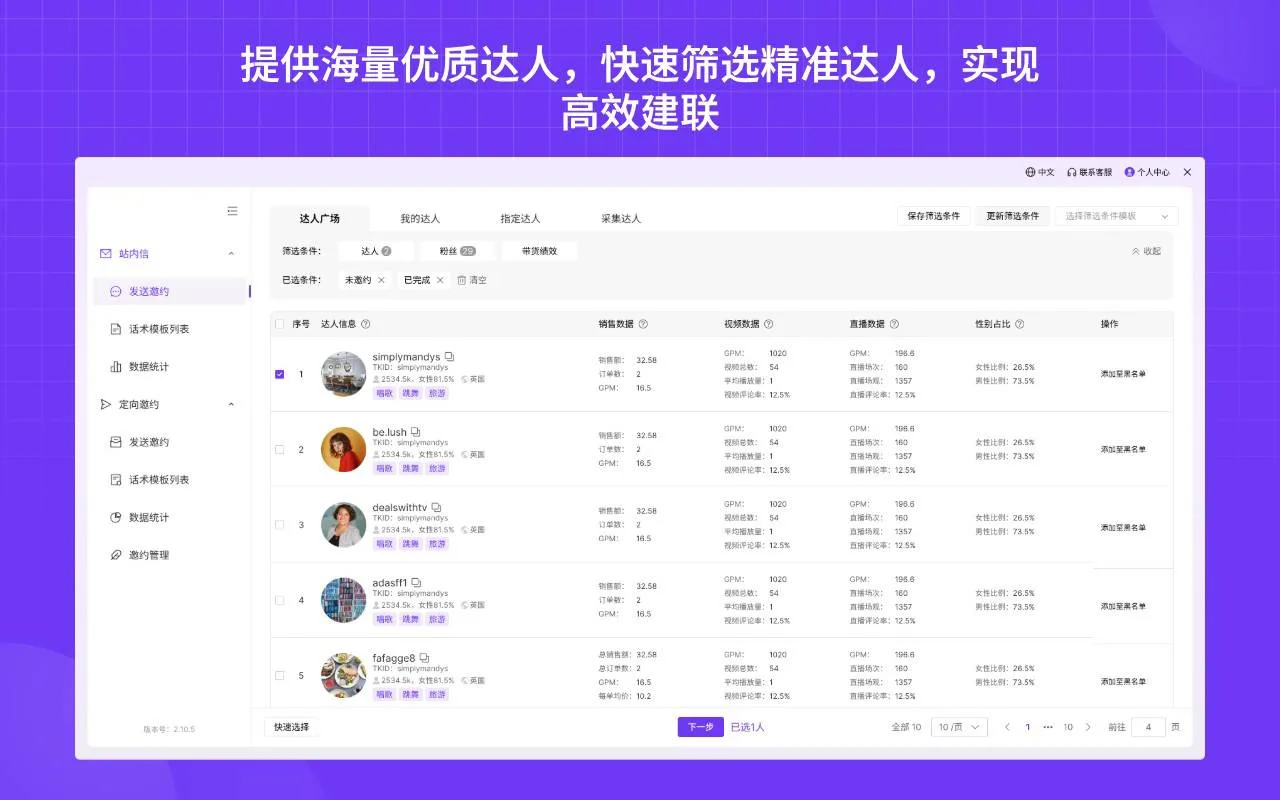The height and width of the screenshot is (800, 1280).
Task: Uncheck the simplymandys row checkbox
Action: coord(280,374)
